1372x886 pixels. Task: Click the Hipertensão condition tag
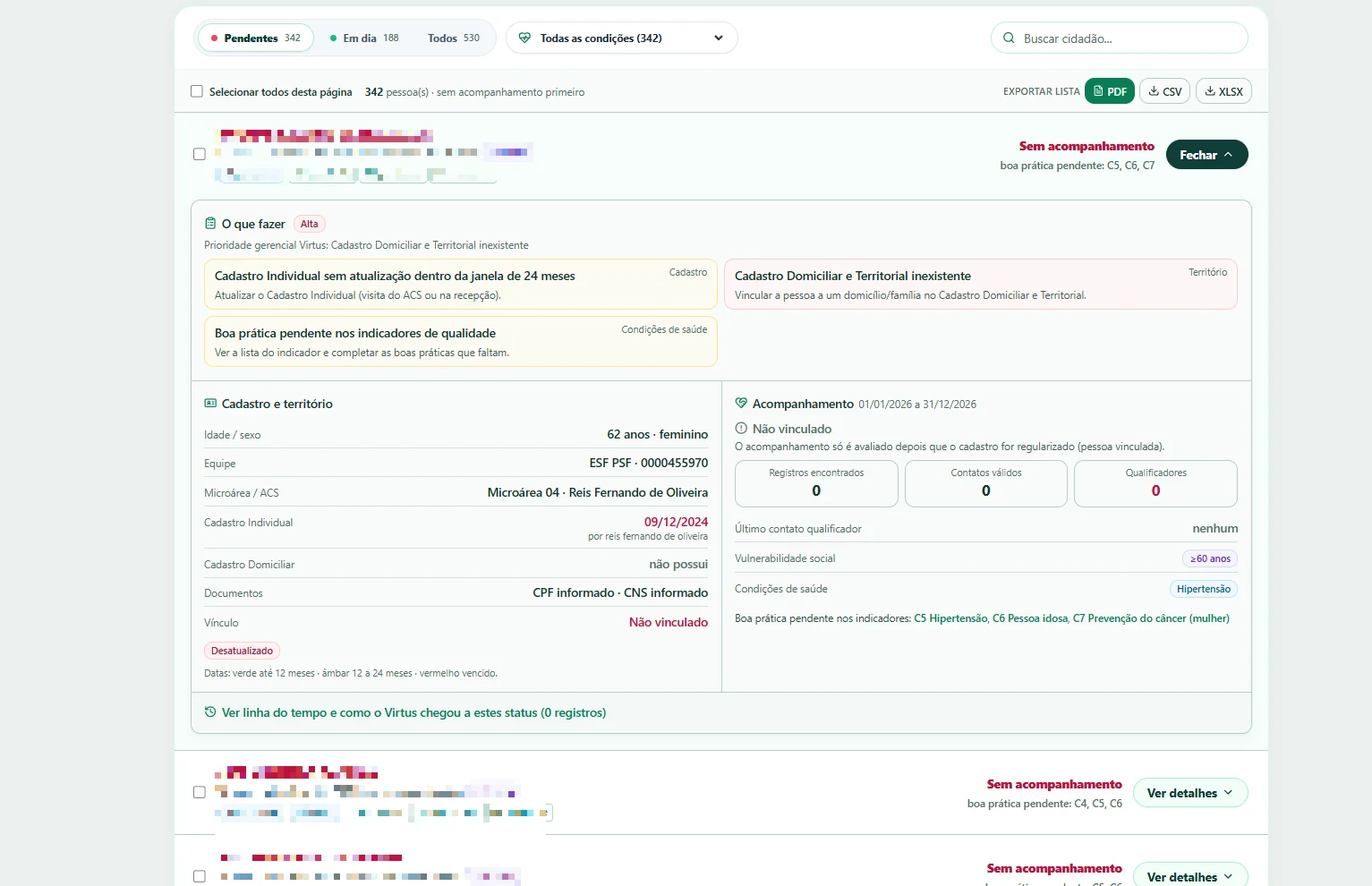(1204, 589)
